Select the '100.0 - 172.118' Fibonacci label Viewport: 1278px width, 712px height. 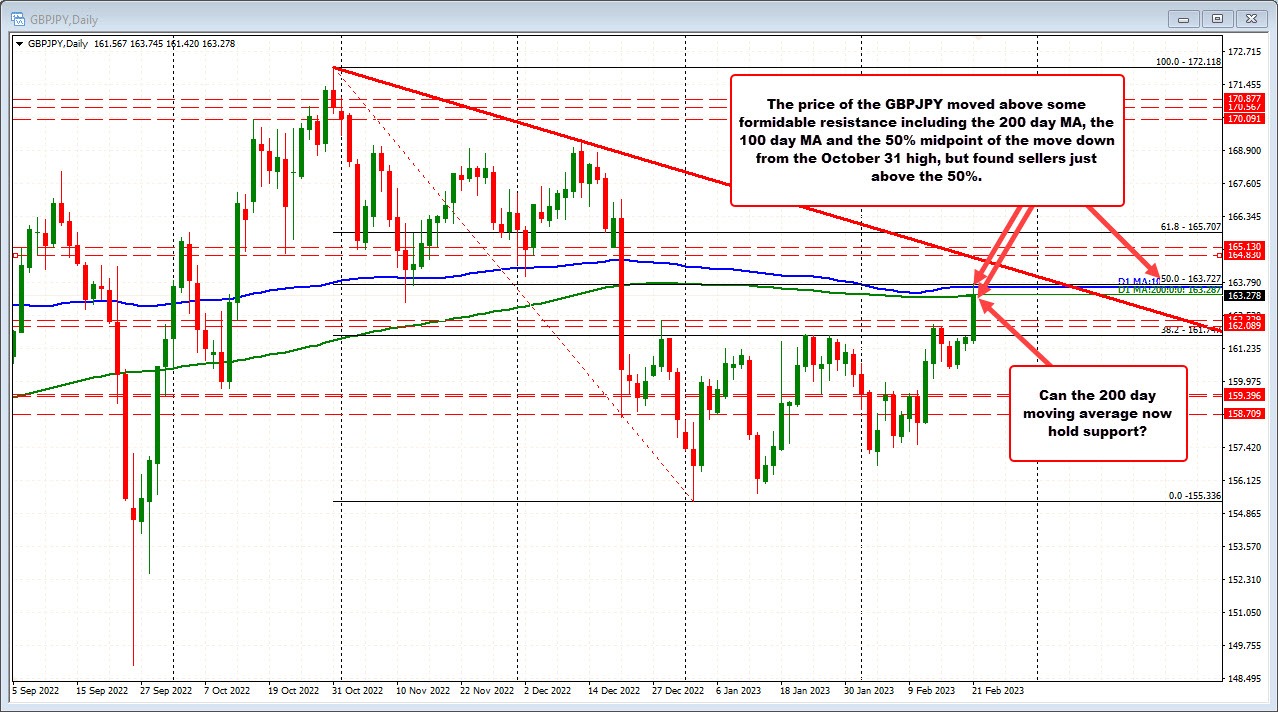[1189, 62]
